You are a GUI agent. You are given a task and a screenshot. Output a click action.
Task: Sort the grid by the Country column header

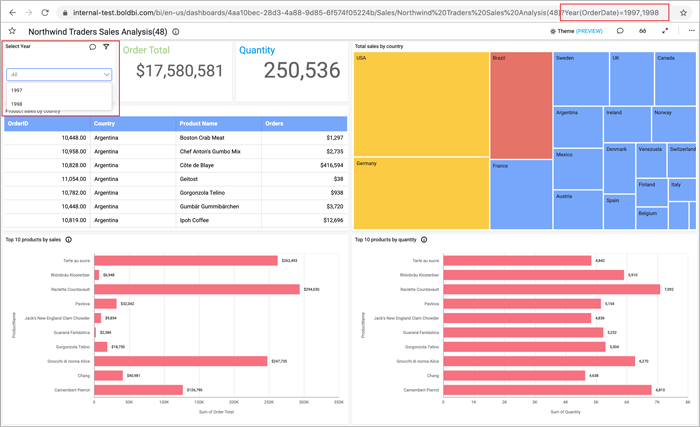pos(105,124)
